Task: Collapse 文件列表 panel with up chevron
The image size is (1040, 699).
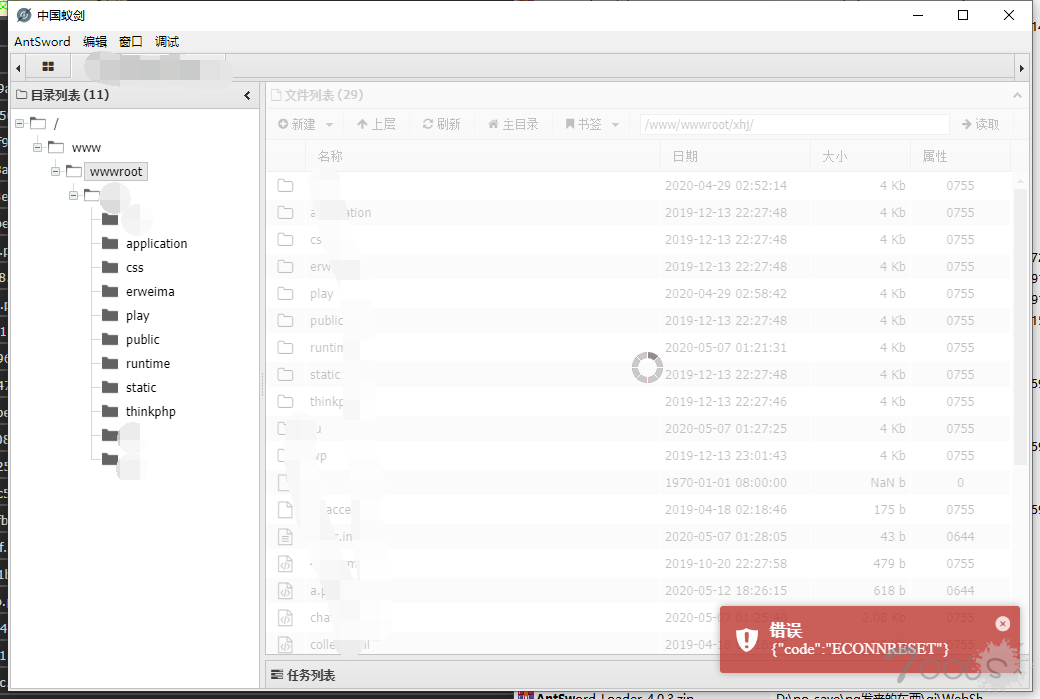Action: click(x=1017, y=95)
